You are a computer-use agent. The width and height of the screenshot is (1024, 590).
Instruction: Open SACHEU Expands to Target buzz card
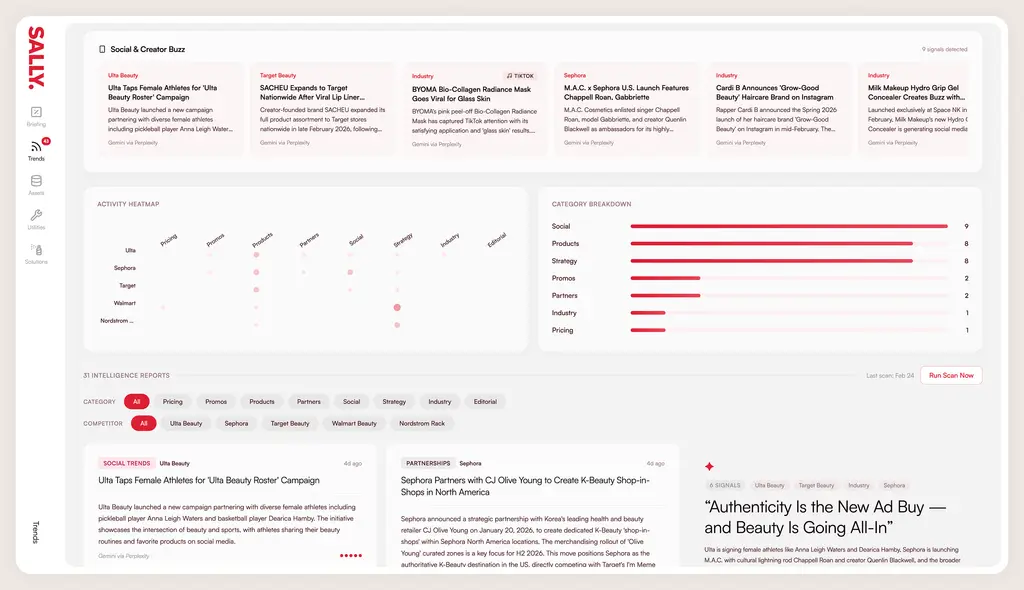coord(323,109)
